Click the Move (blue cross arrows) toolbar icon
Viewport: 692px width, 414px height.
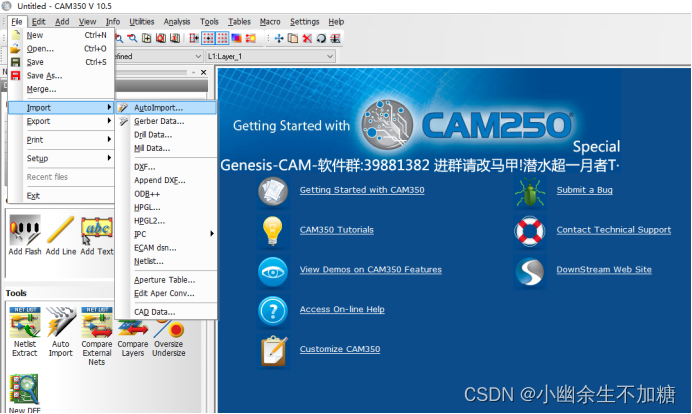pyautogui.click(x=279, y=38)
